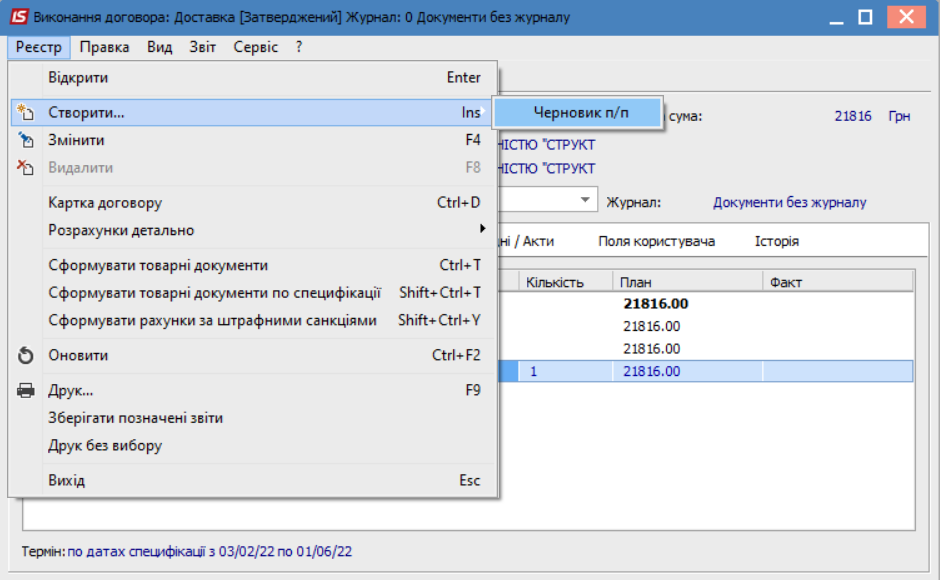Select Створити... menu entry

[254, 112]
